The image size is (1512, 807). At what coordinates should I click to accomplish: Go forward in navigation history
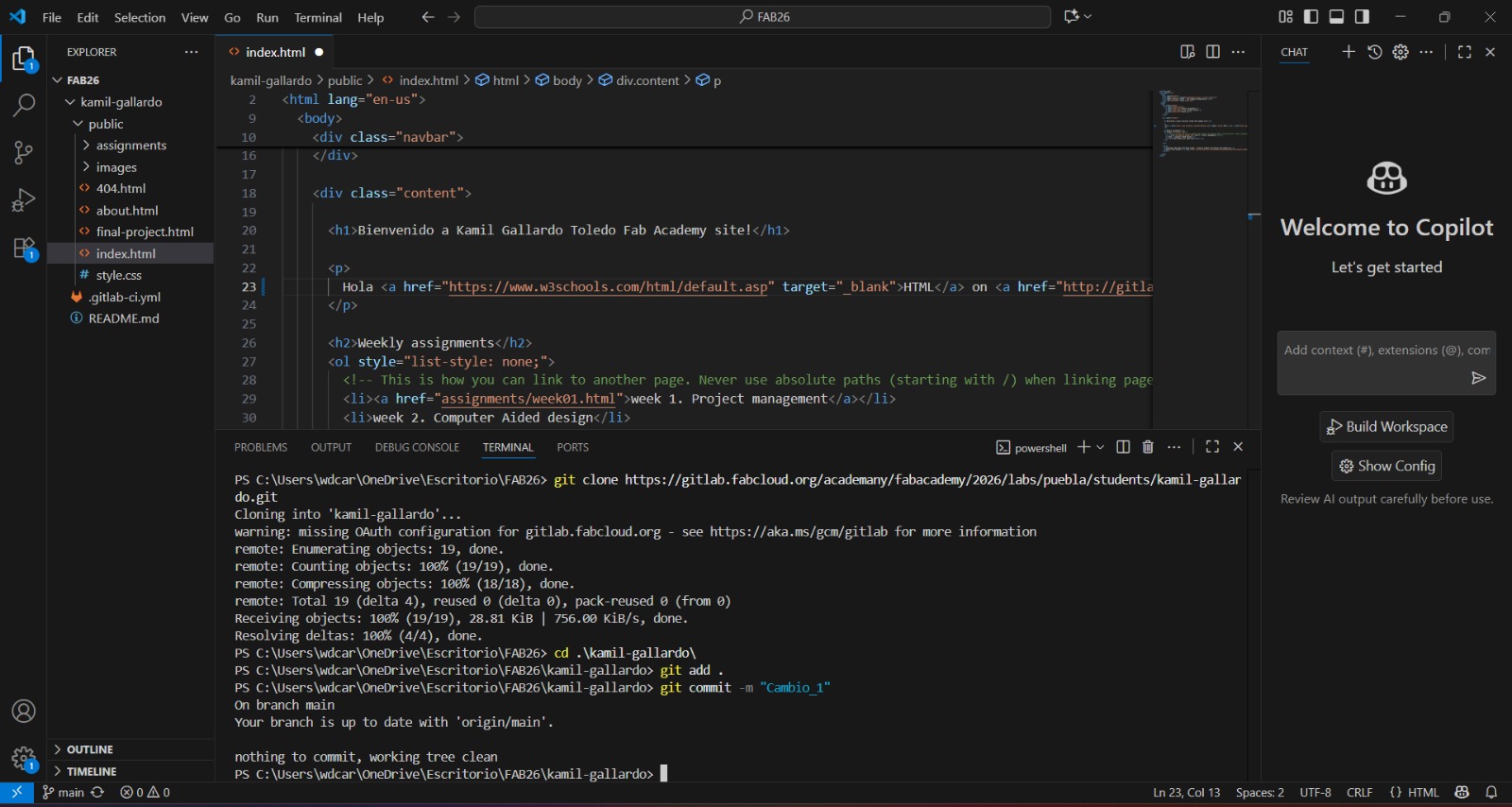[455, 17]
